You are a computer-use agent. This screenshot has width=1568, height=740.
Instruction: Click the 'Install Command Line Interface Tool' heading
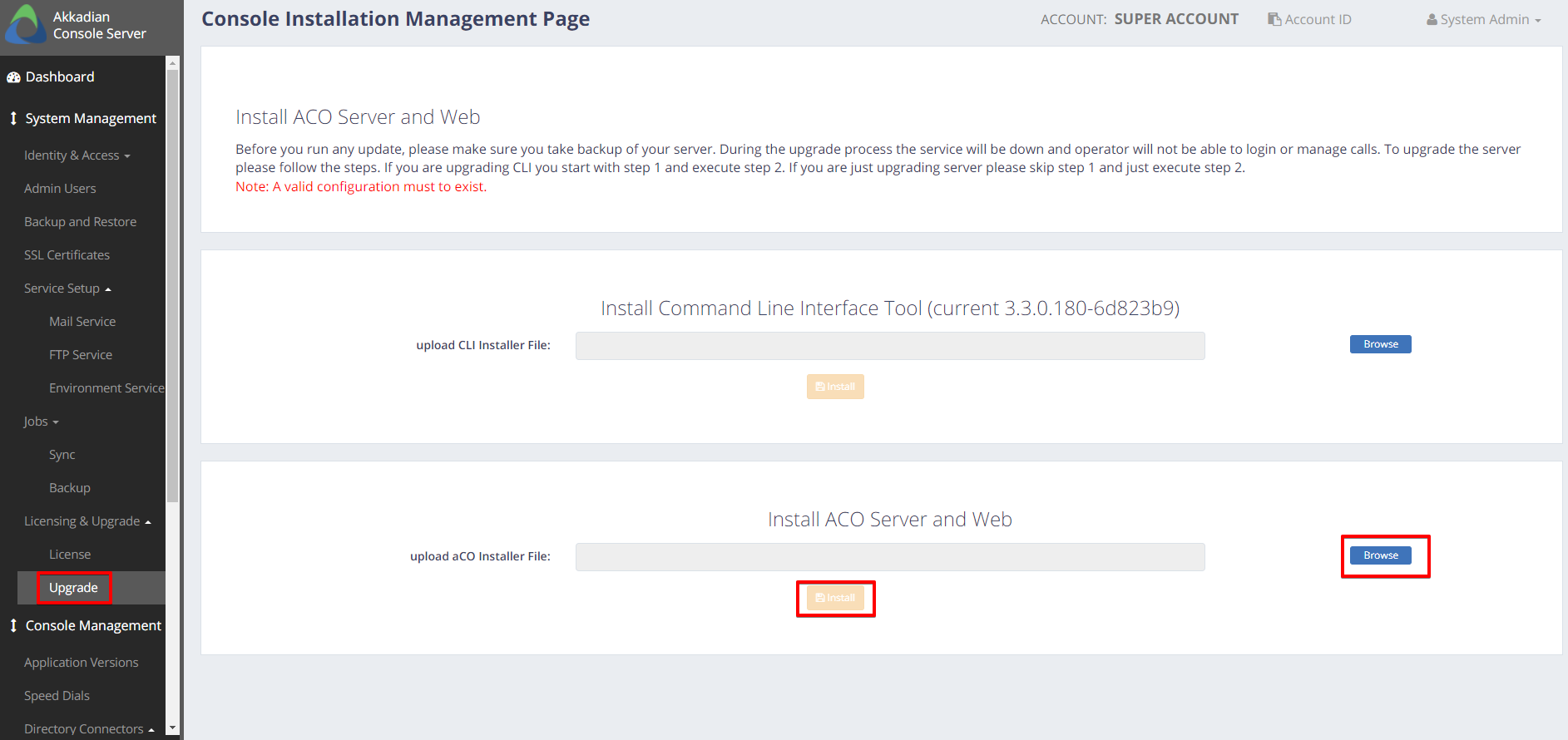click(890, 308)
